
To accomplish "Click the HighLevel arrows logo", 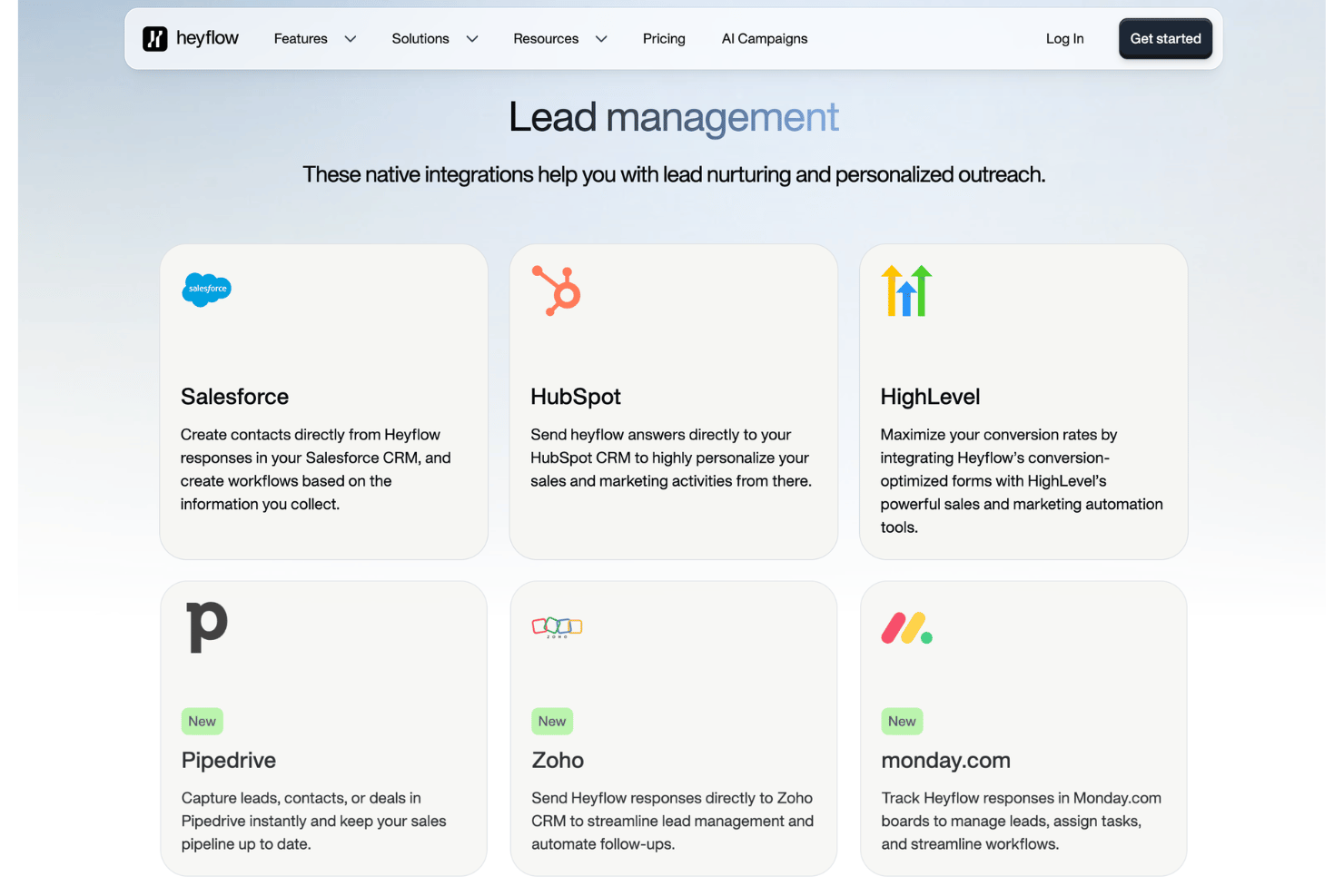I will coord(906,290).
